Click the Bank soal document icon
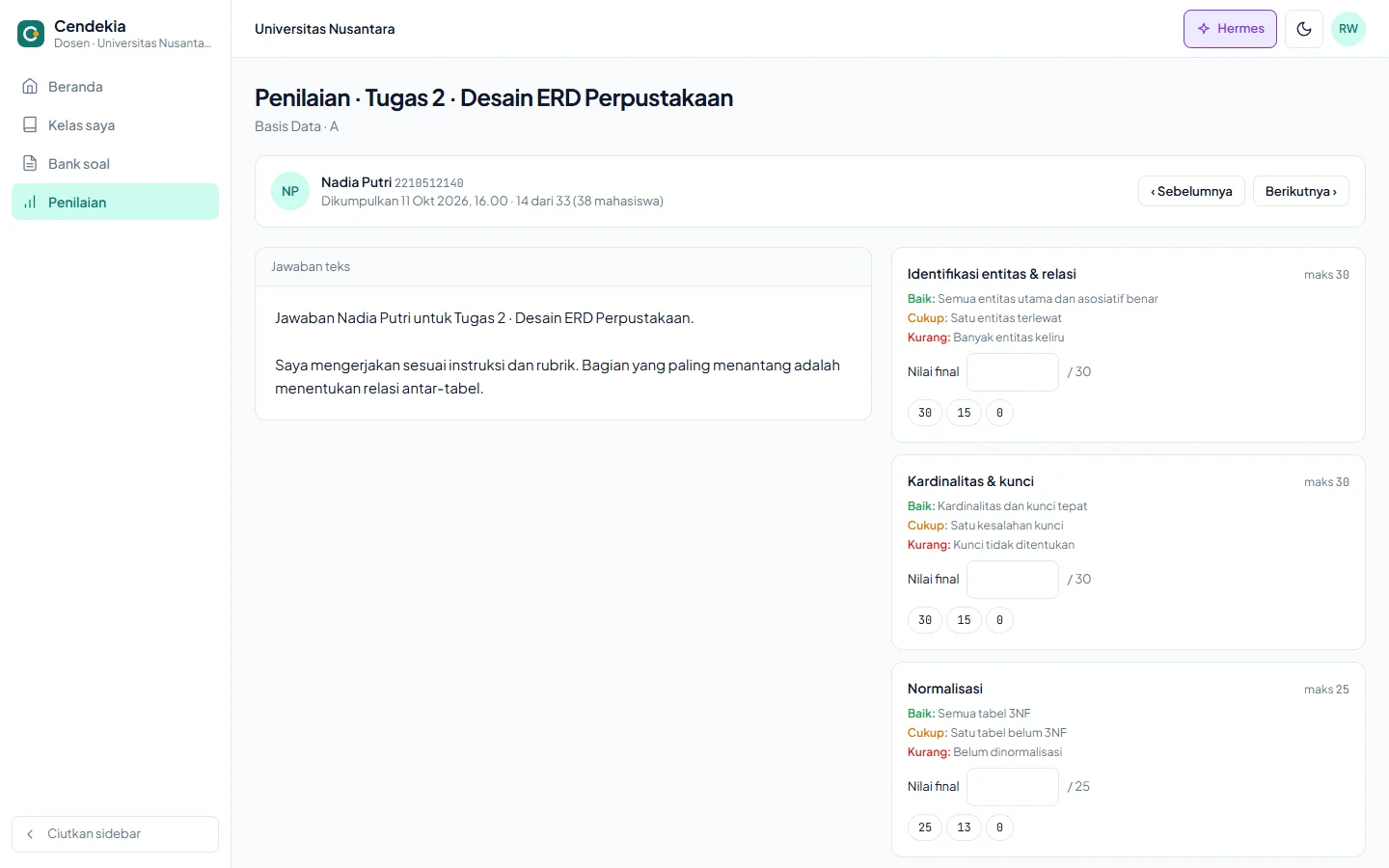1389x868 pixels. coord(30,164)
